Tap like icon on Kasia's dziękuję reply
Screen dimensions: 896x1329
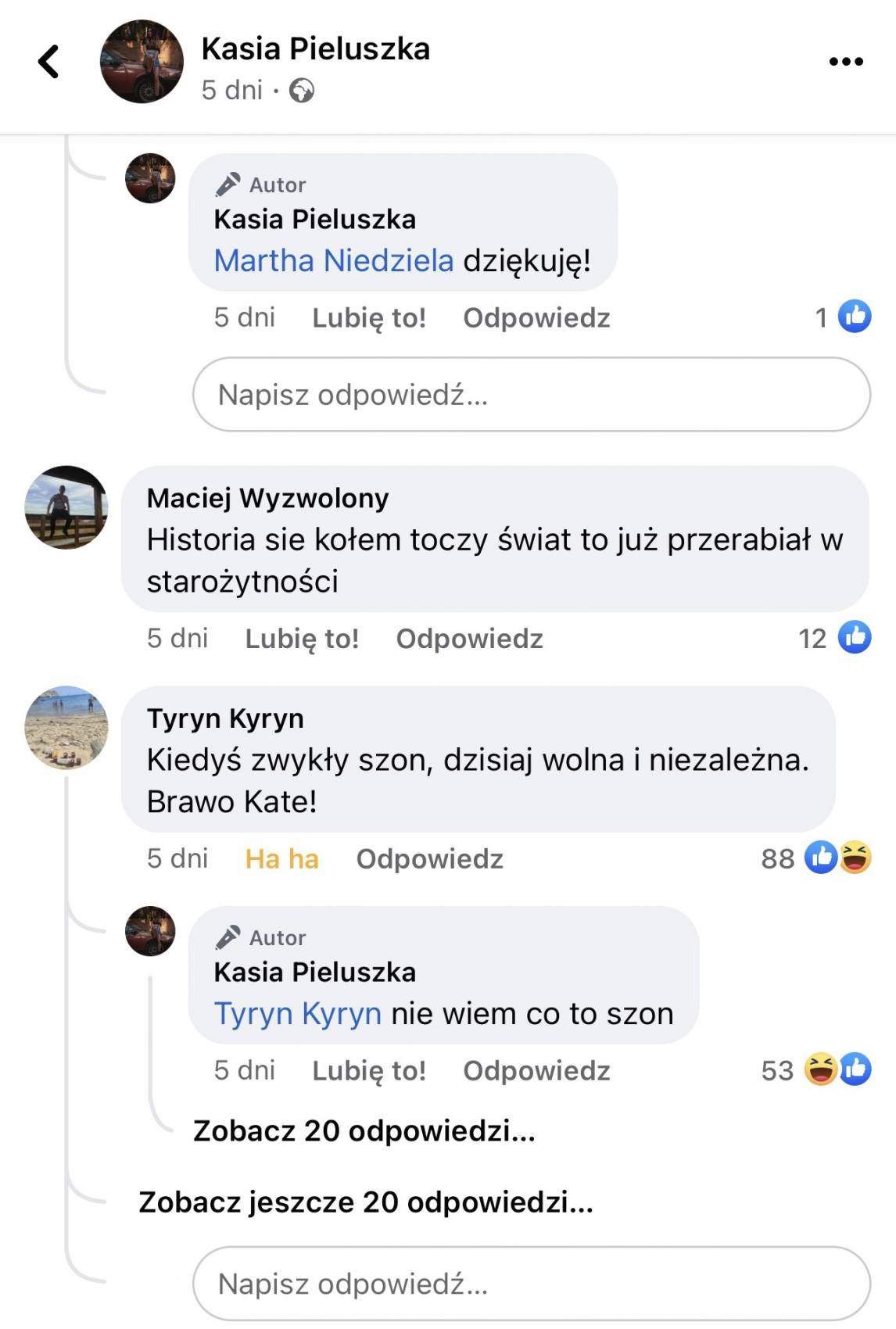tap(855, 317)
